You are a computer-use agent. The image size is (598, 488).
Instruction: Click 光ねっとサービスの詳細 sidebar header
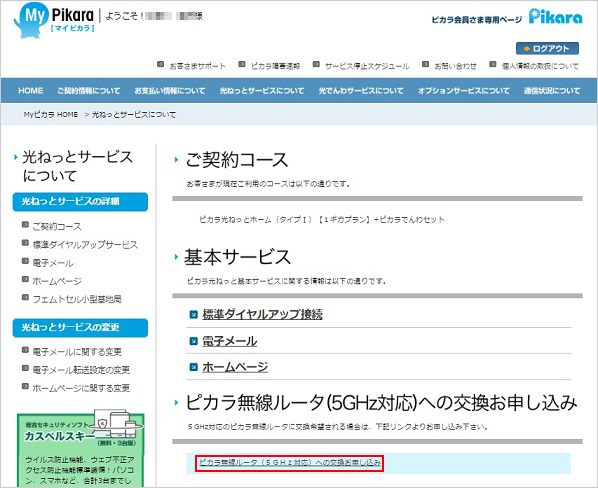point(80,202)
